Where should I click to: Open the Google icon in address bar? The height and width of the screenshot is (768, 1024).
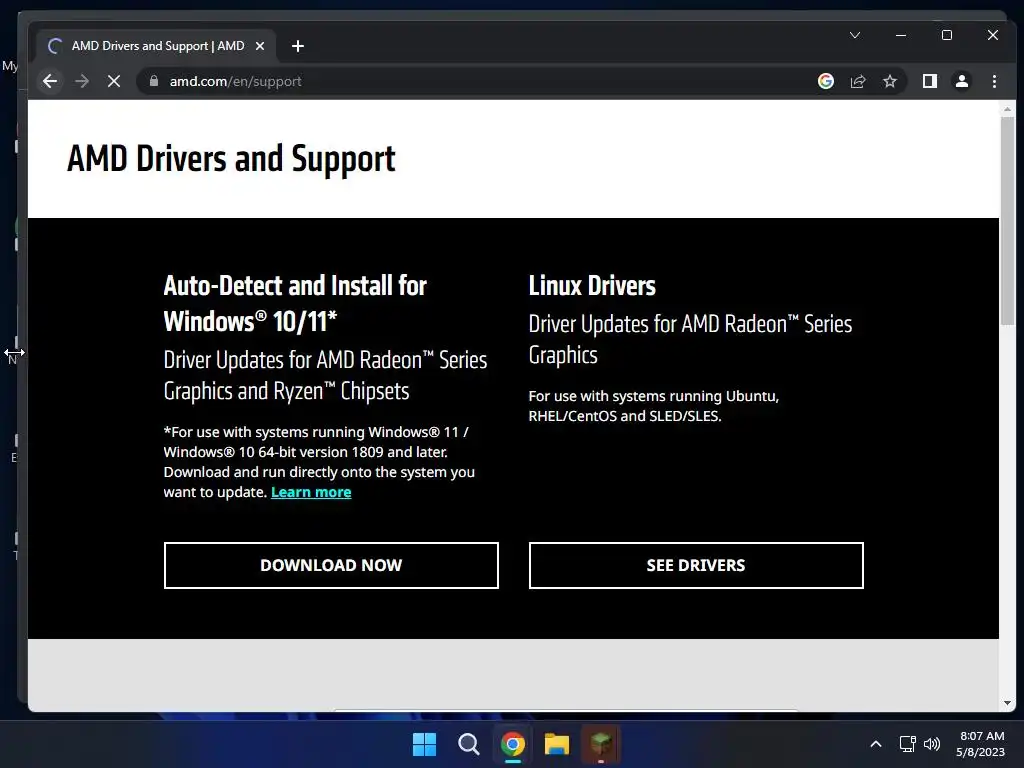pyautogui.click(x=825, y=81)
